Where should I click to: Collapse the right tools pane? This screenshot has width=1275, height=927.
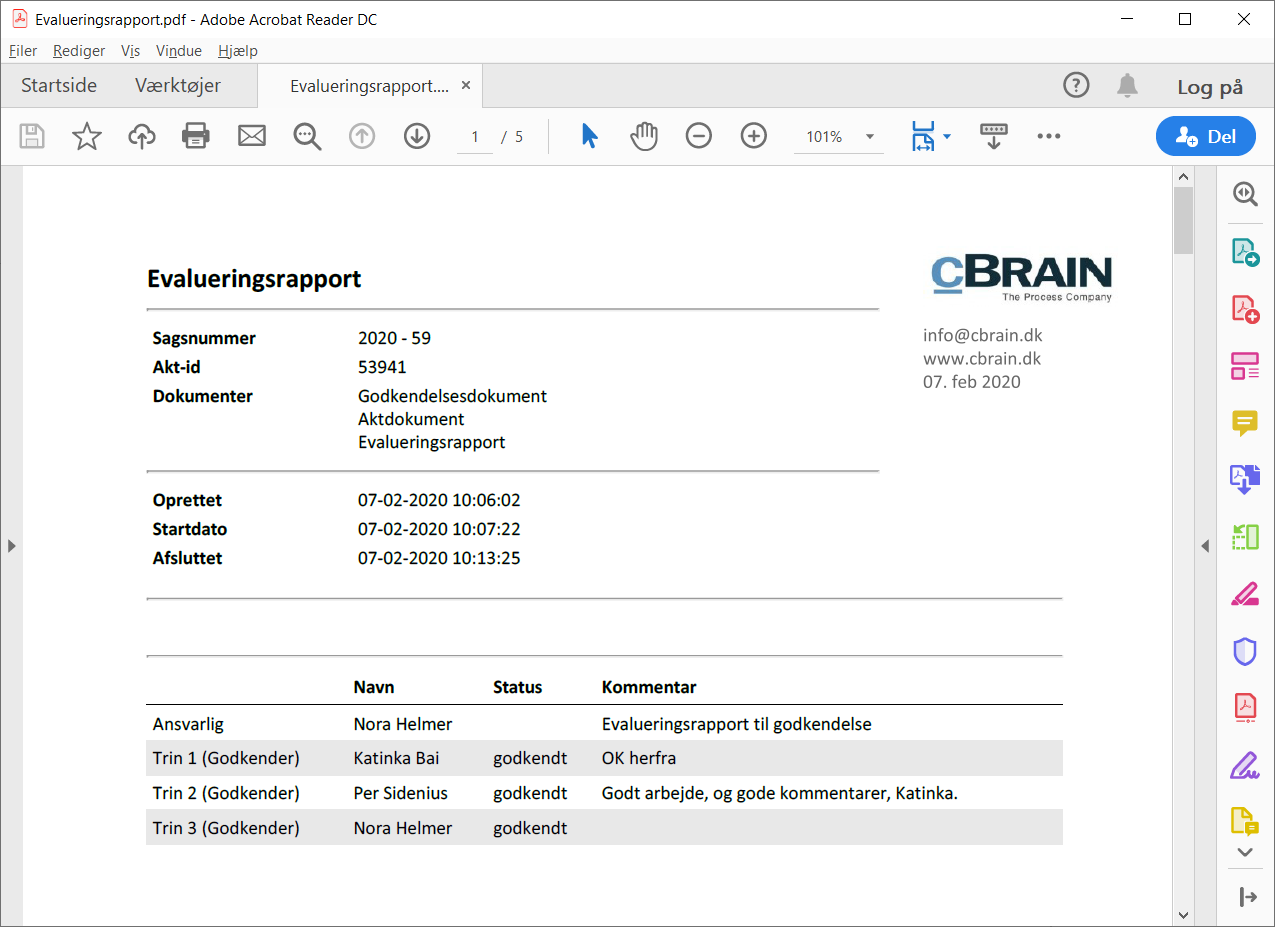click(x=1205, y=545)
